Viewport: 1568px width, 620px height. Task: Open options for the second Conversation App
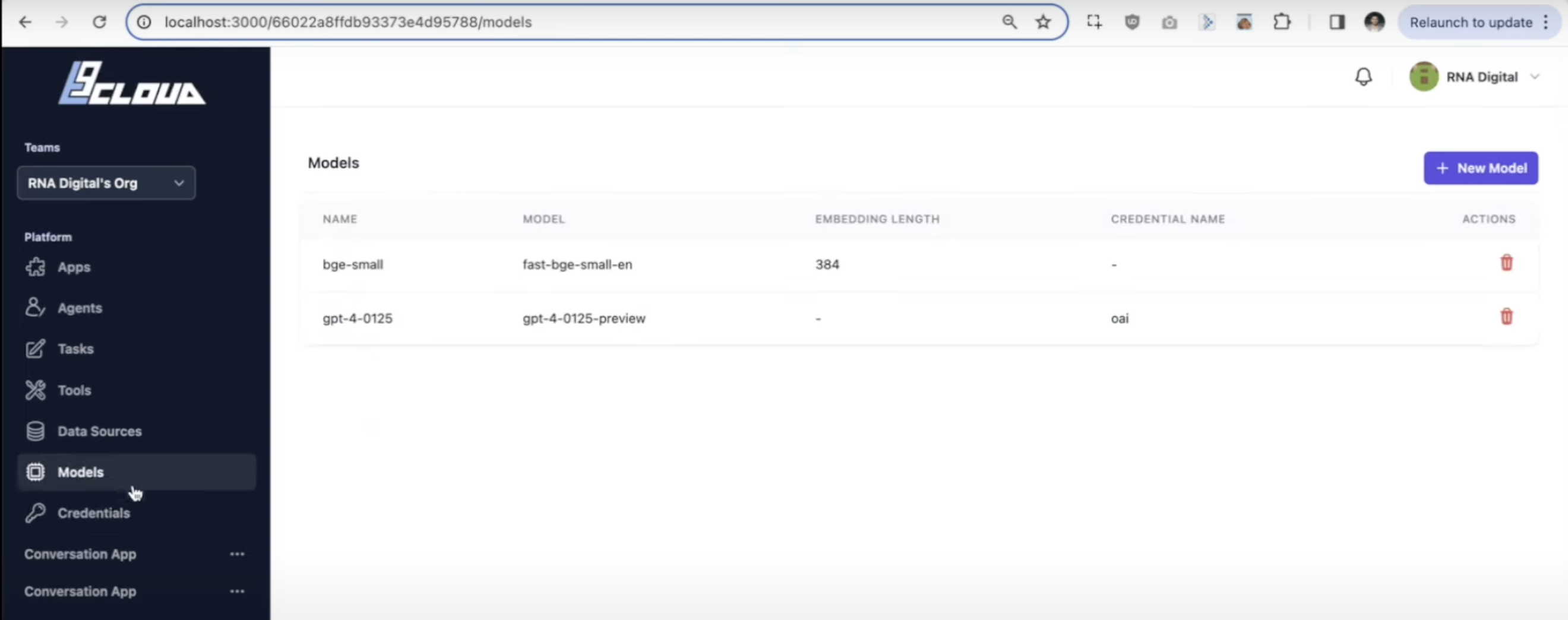(237, 591)
